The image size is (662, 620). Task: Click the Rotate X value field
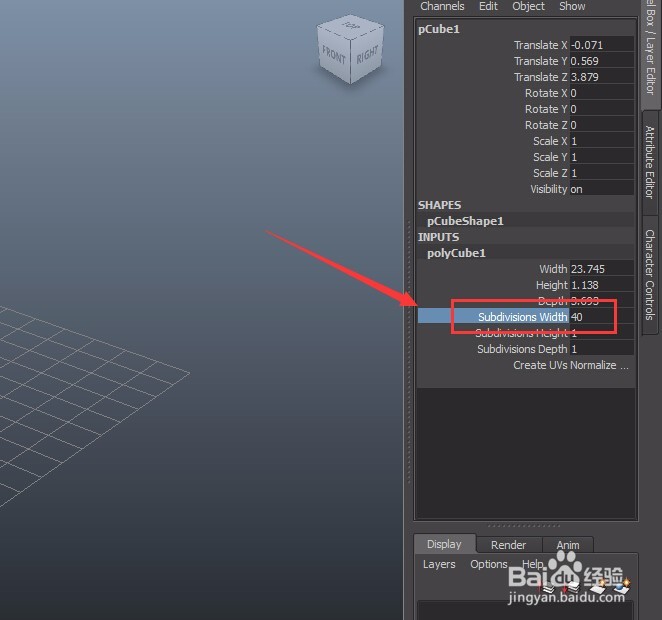pyautogui.click(x=602, y=93)
